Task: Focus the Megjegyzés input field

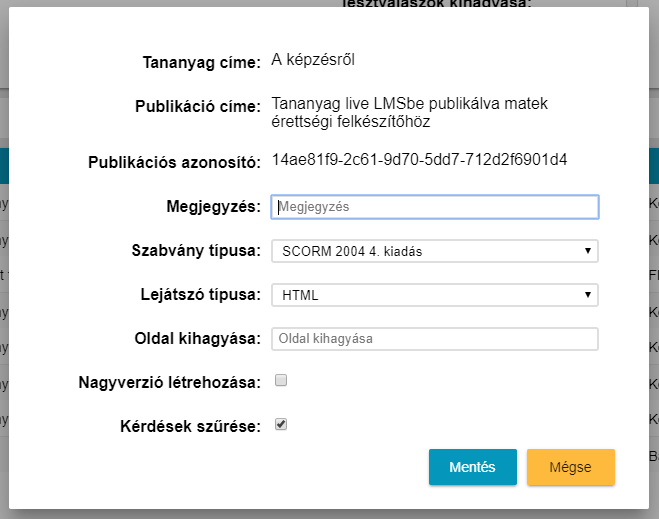Action: tap(435, 207)
